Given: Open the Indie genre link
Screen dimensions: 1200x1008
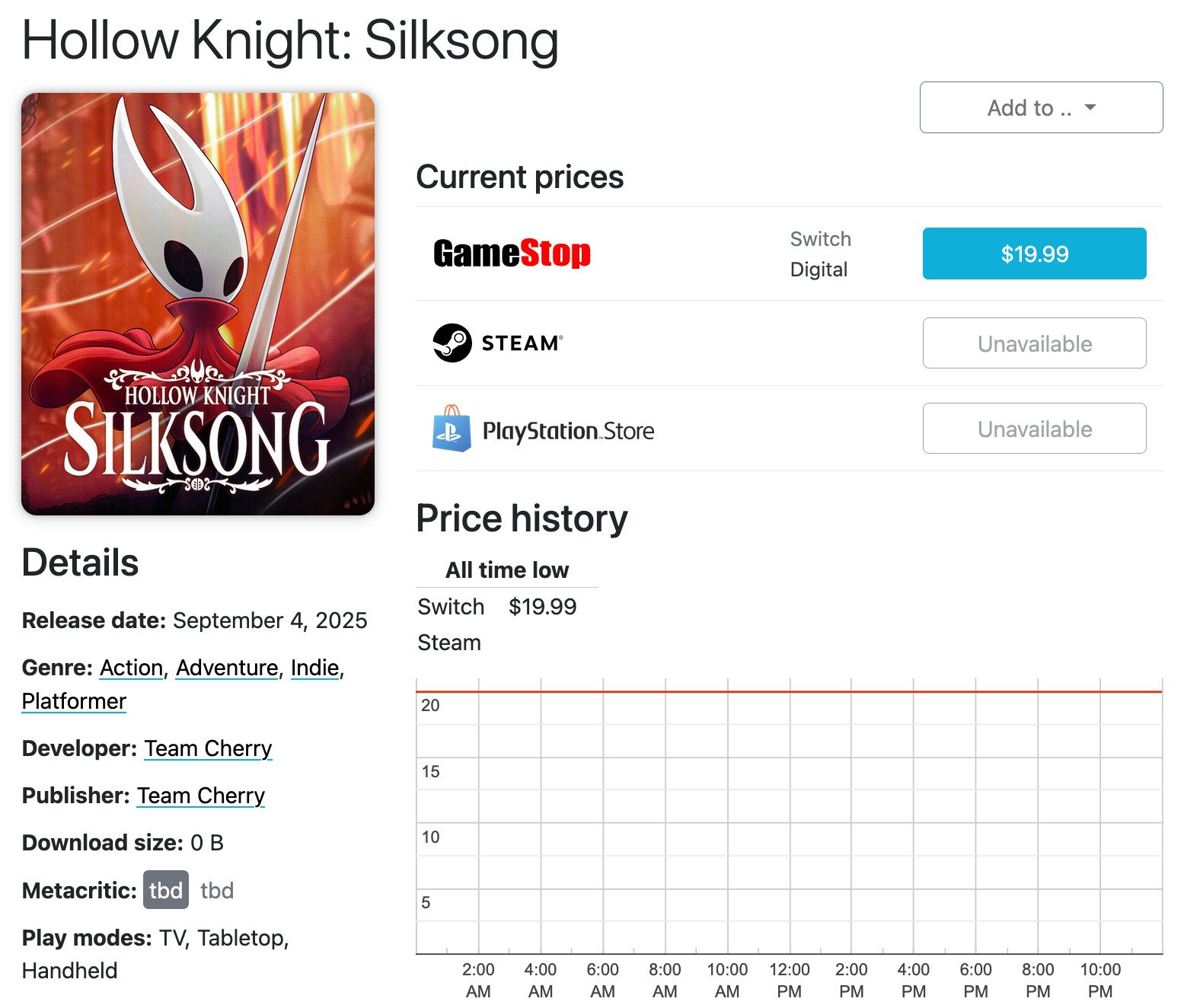Looking at the screenshot, I should coord(314,668).
